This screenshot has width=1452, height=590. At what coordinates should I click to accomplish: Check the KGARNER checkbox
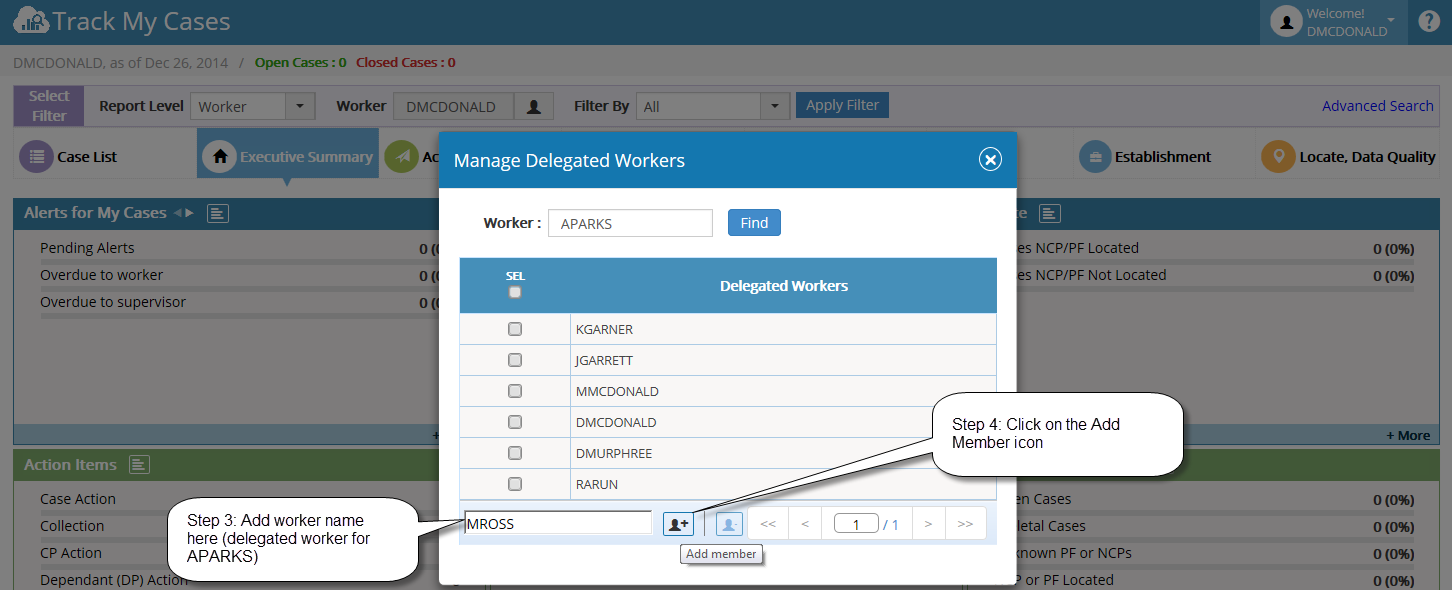point(515,329)
